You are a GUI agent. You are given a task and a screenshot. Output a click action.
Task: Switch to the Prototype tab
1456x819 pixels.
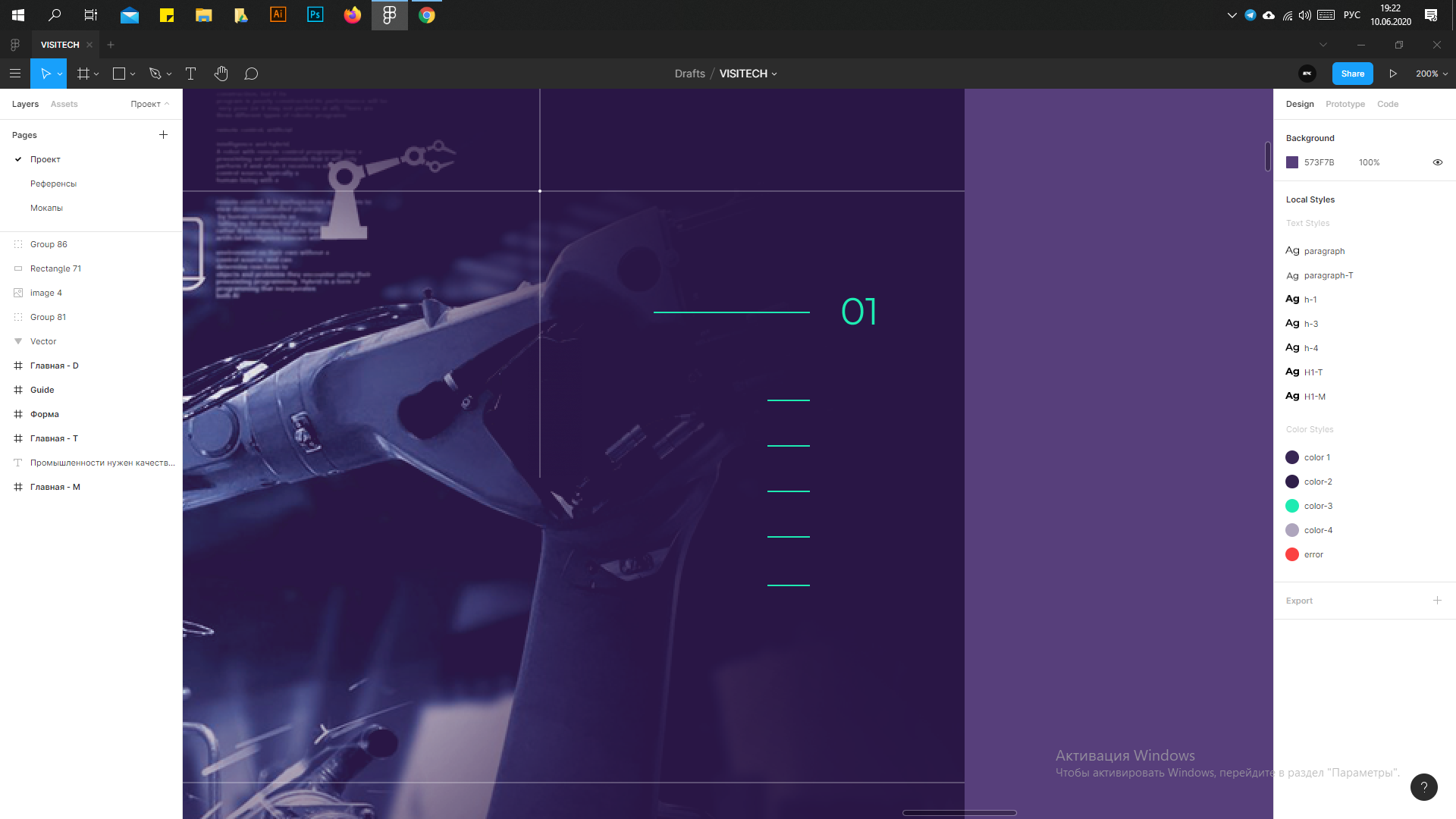(x=1345, y=104)
